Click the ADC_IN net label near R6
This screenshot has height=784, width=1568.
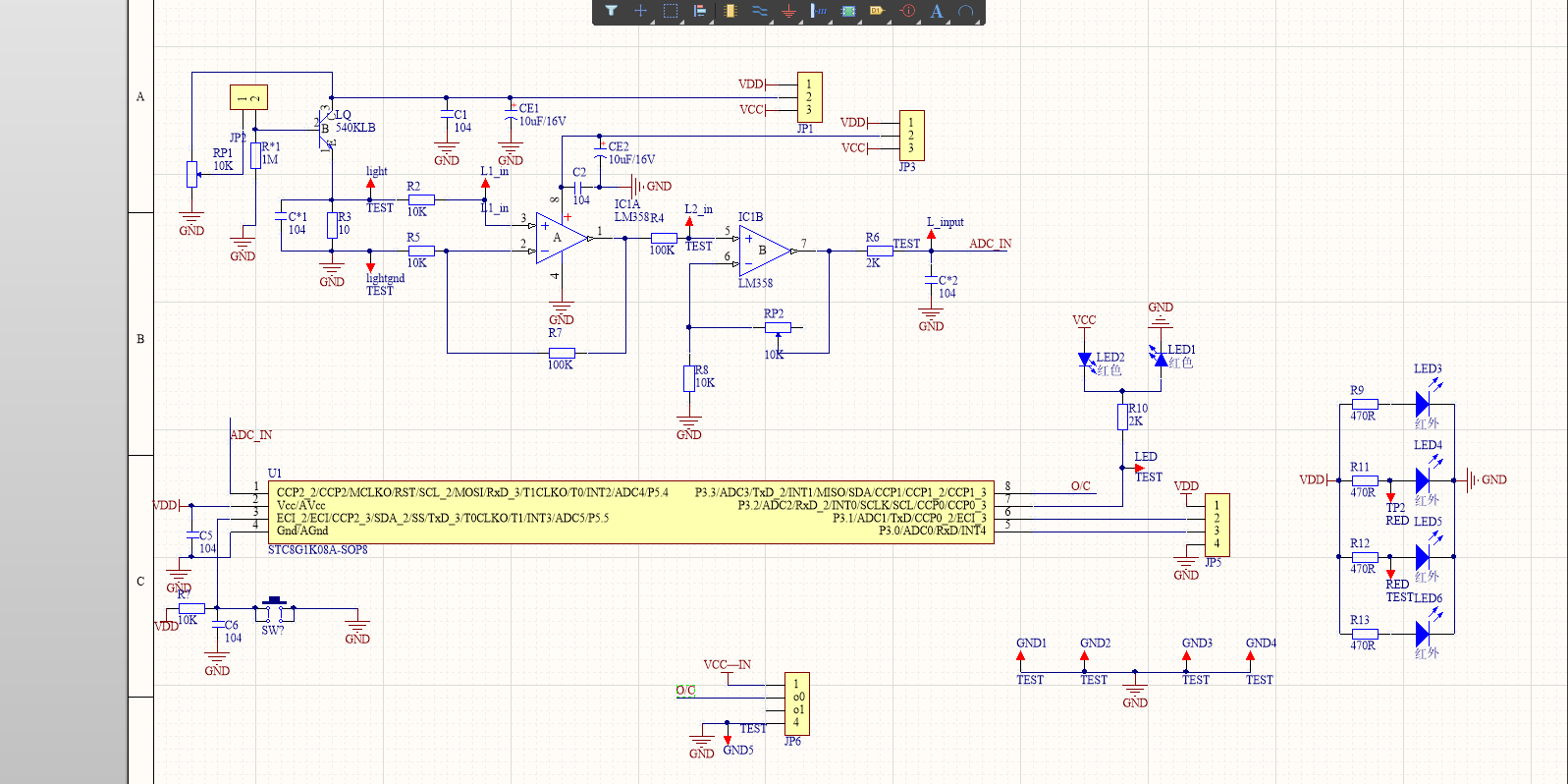(x=990, y=244)
